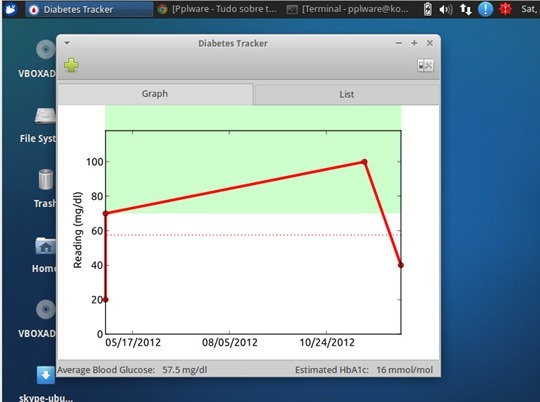540x402 pixels.
Task: Select Diabetes Tracker taskbar button
Action: point(89,9)
